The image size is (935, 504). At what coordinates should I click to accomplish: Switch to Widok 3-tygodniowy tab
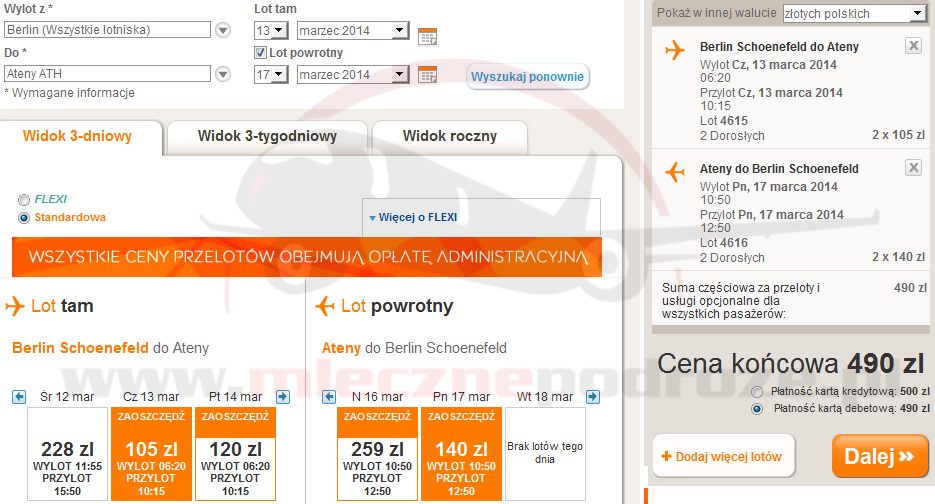click(266, 136)
